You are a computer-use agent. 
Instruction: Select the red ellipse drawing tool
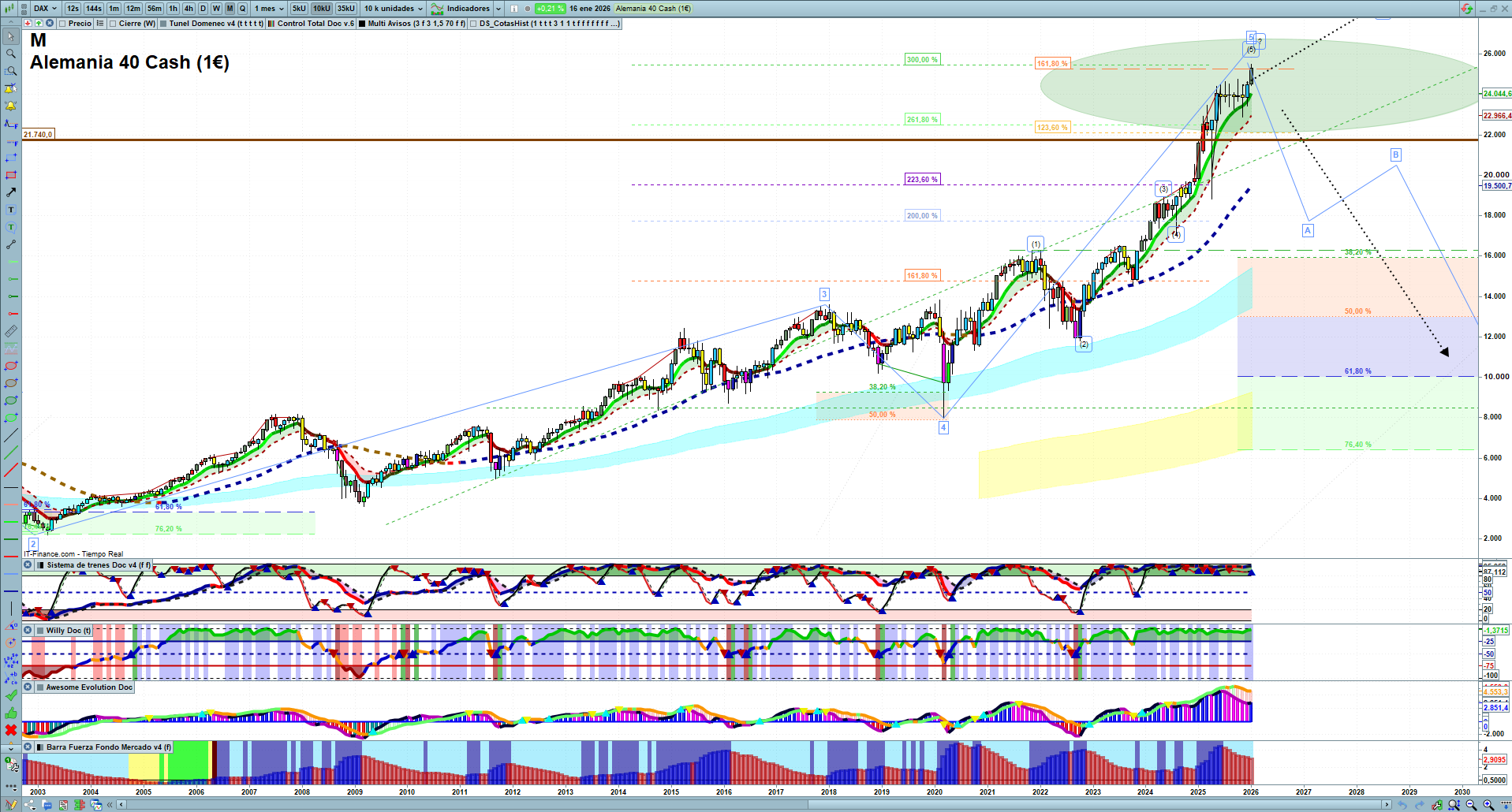pos(11,366)
